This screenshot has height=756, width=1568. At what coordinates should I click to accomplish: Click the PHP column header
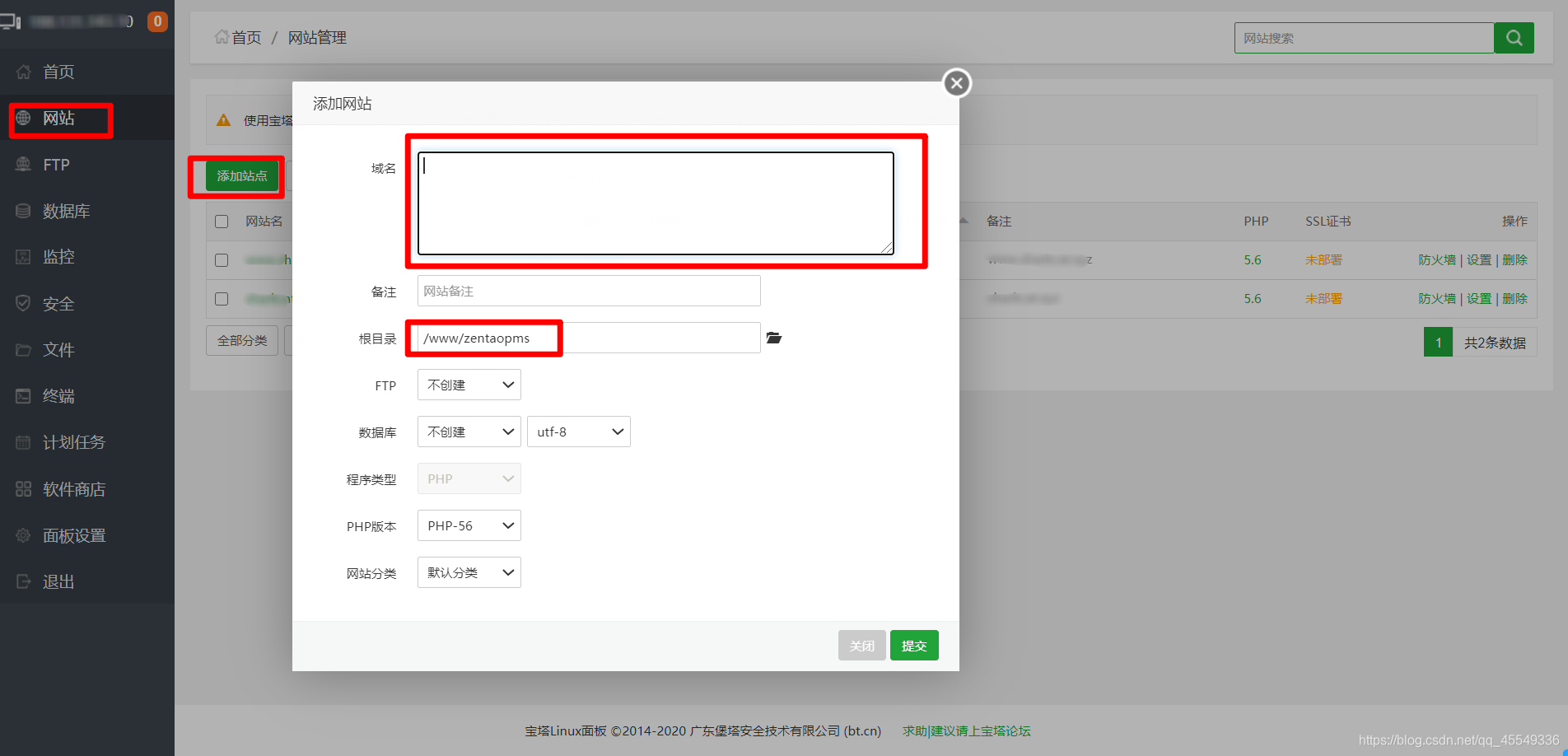(1256, 221)
